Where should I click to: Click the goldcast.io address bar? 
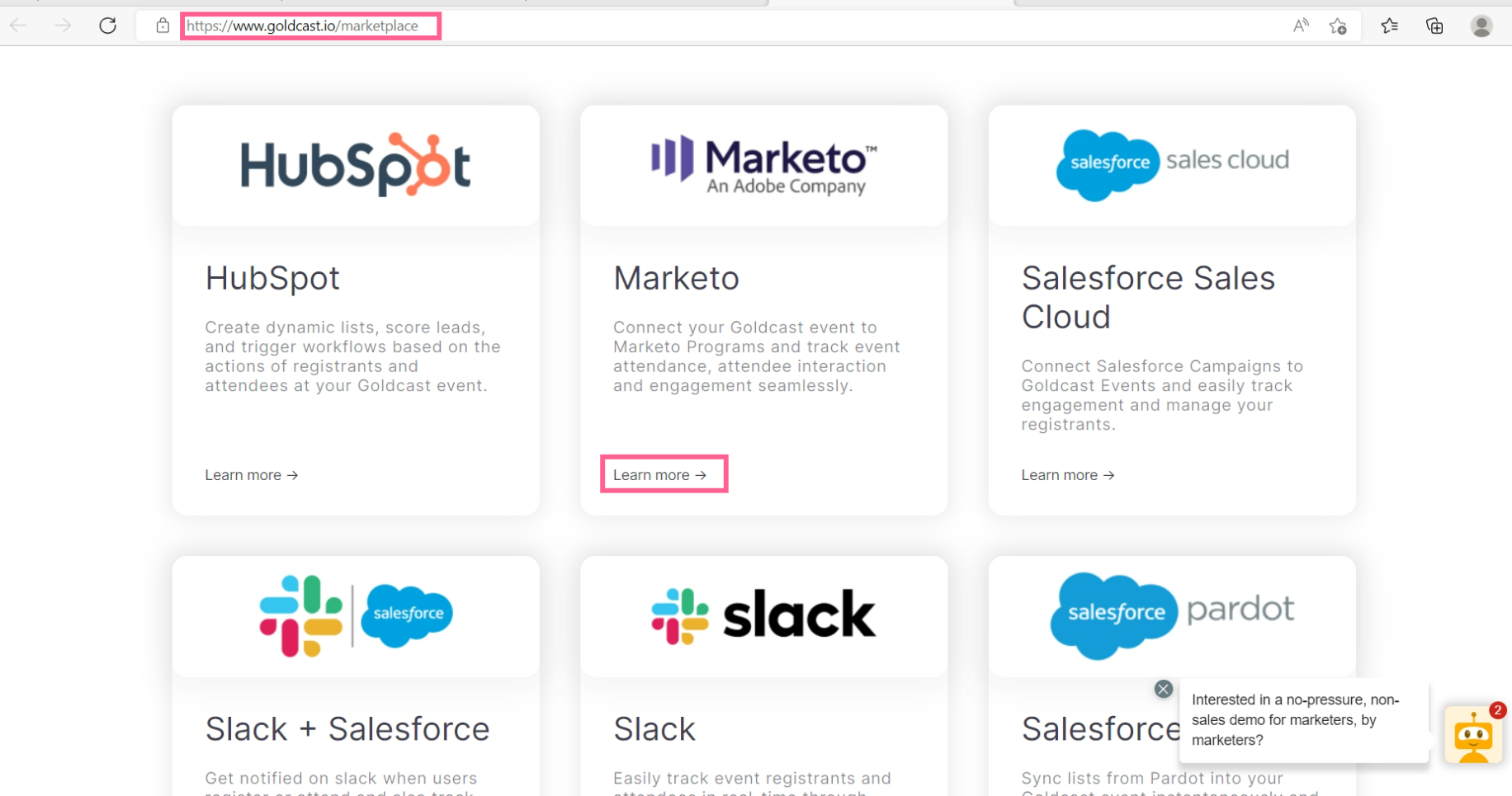point(310,26)
